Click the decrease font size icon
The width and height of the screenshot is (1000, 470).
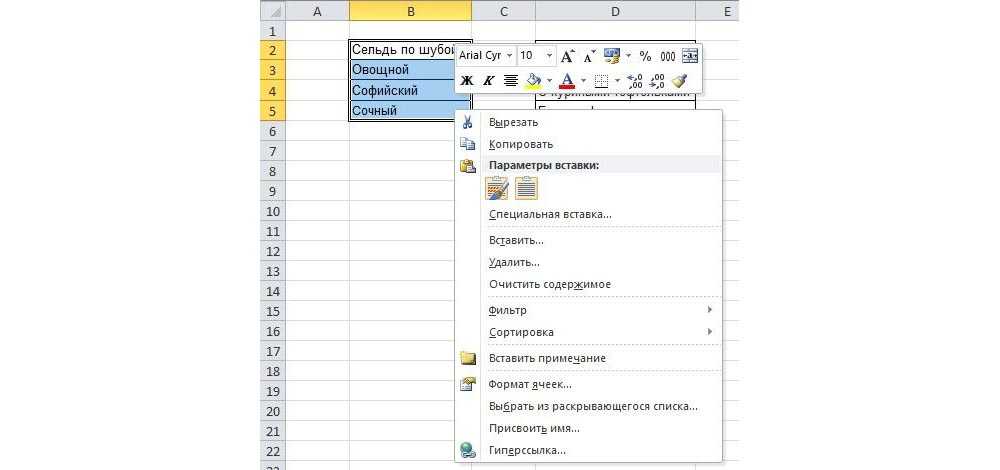[x=590, y=56]
